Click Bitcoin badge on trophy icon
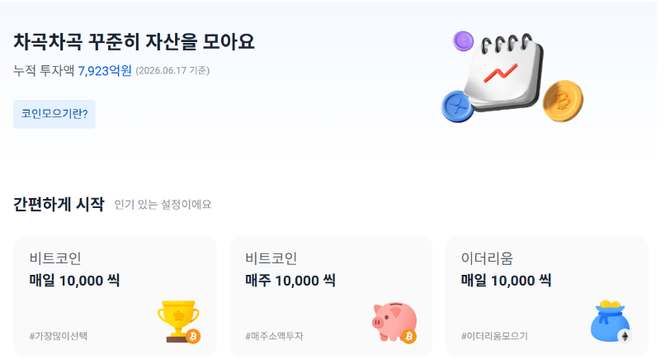This screenshot has height=364, width=670. [193, 337]
